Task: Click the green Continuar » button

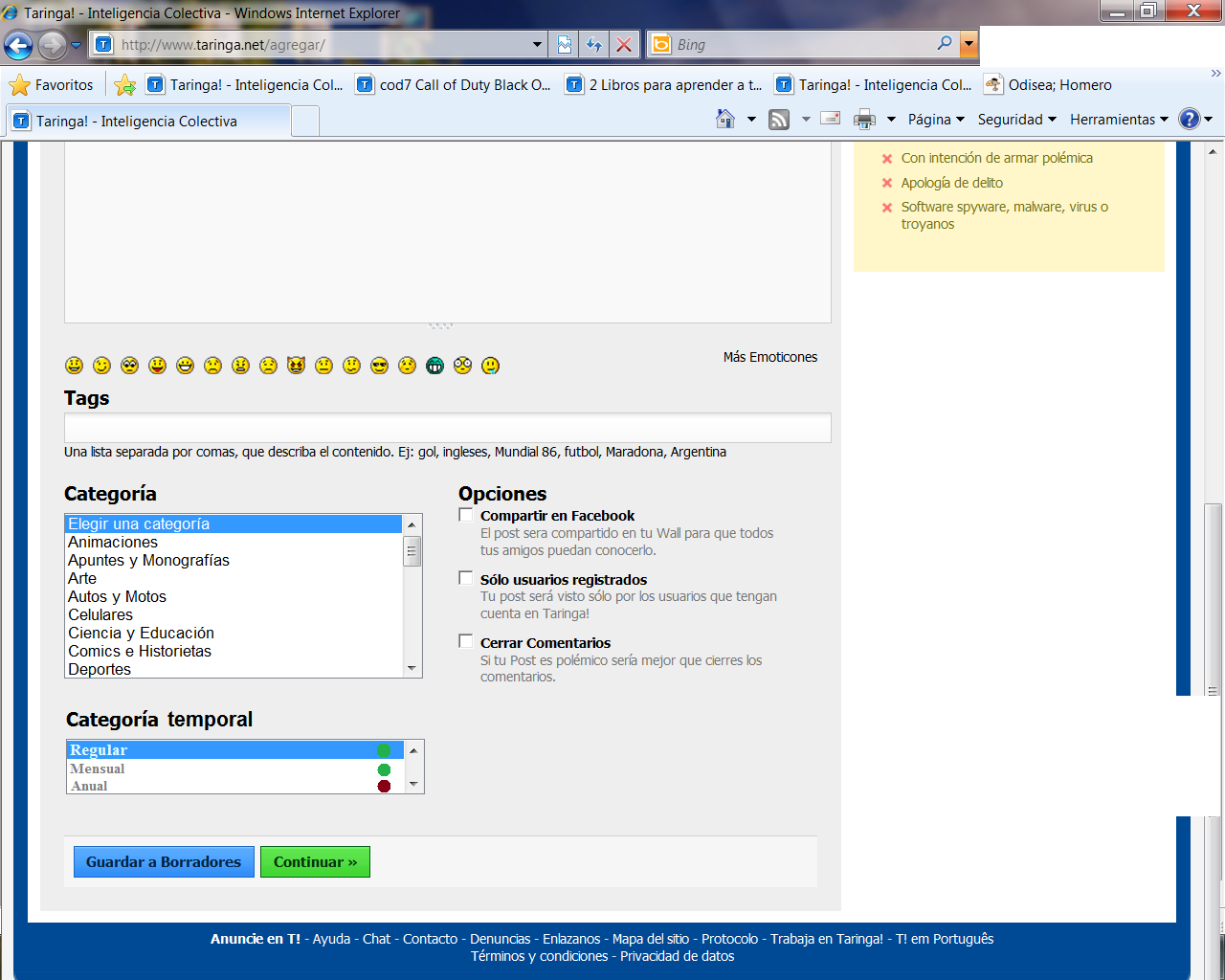Action: pos(315,861)
